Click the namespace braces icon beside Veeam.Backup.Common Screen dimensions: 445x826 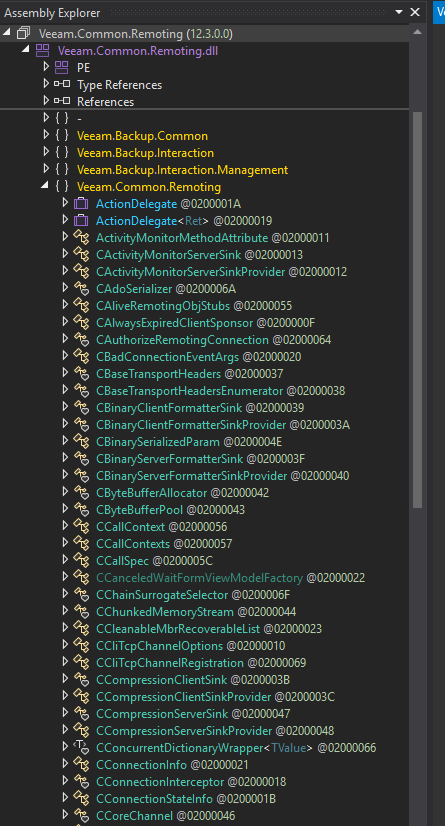(62, 135)
